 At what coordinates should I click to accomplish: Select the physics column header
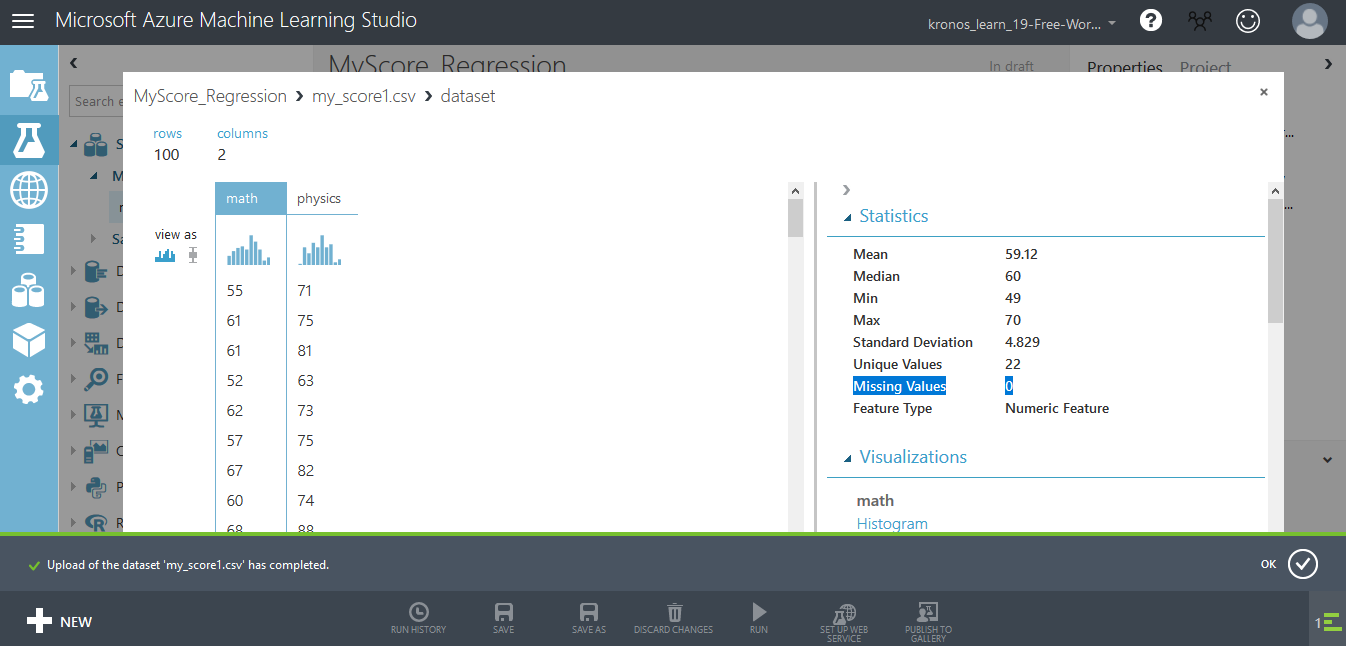click(x=319, y=199)
